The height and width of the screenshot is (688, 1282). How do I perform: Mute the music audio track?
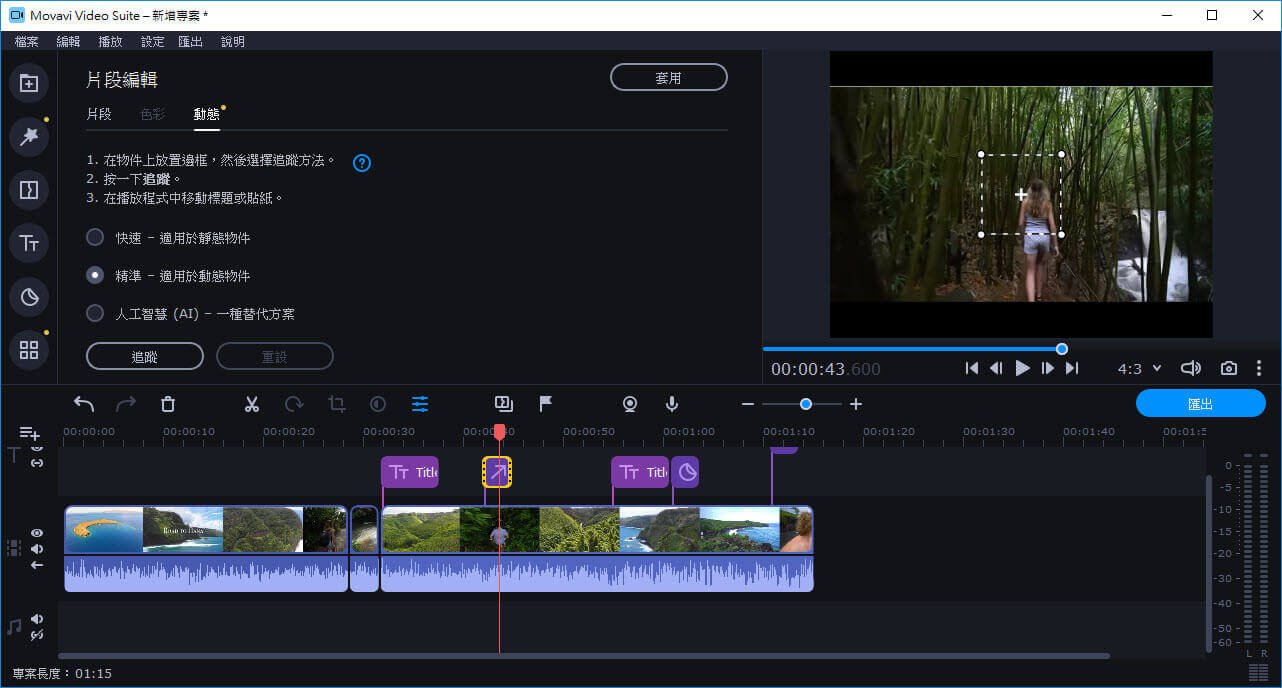(37, 619)
